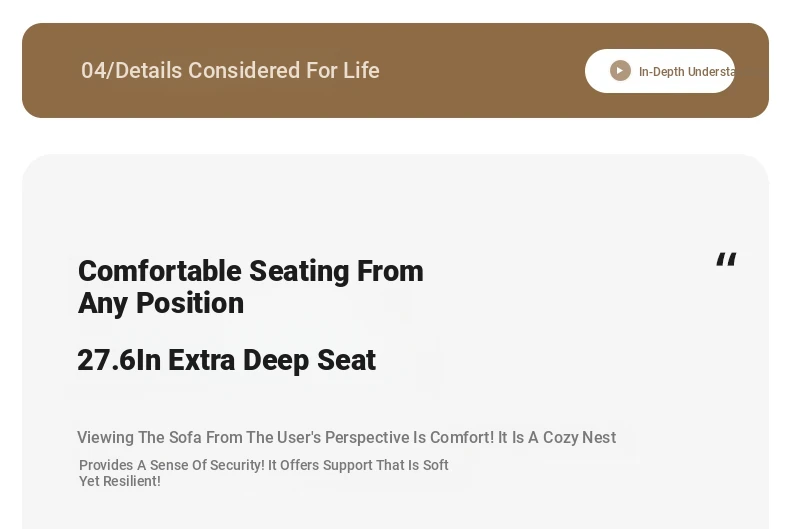This screenshot has width=790, height=529.
Task: Click the 'Any Position' headline line
Action: tap(161, 303)
